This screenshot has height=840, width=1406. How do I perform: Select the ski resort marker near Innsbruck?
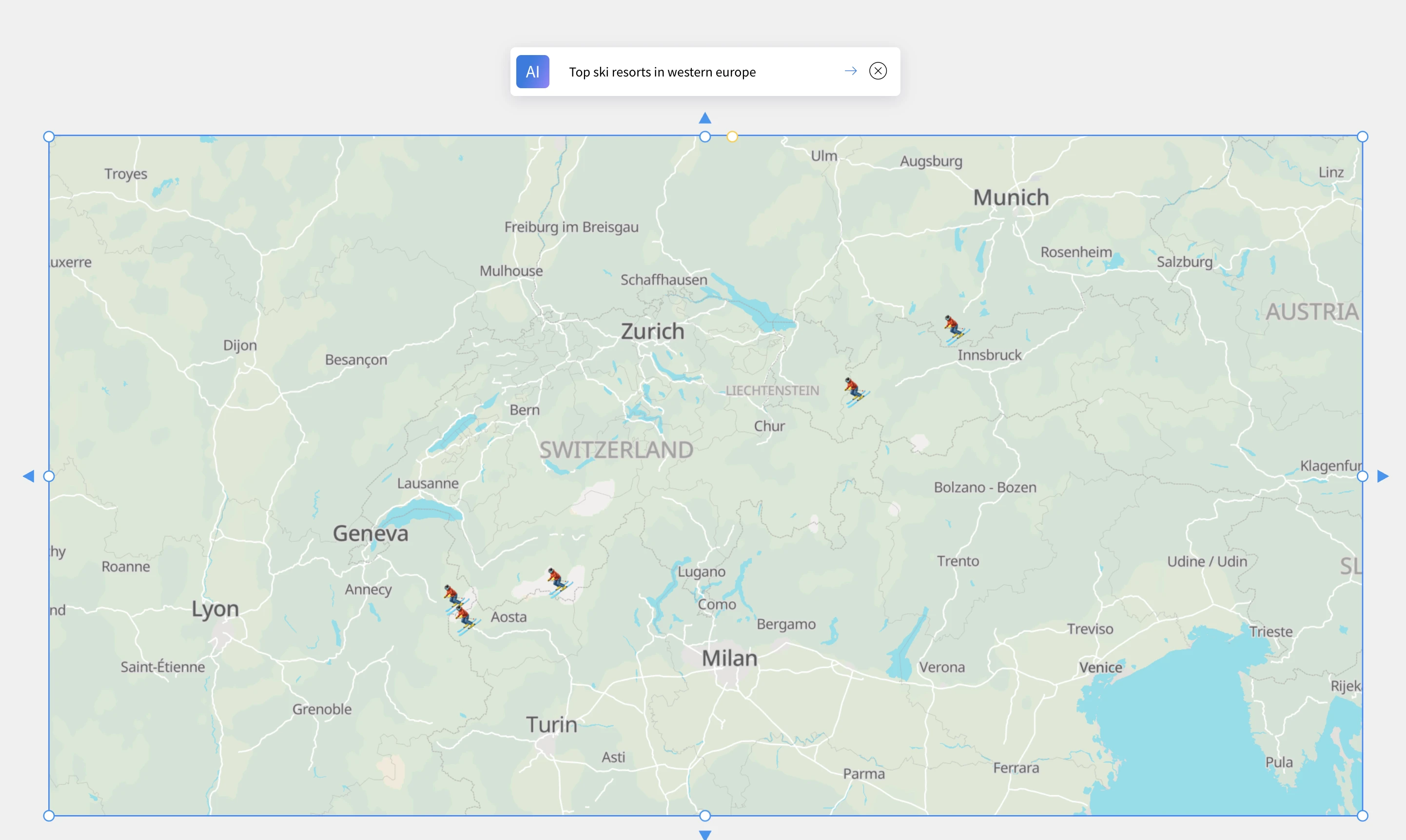tap(956, 328)
